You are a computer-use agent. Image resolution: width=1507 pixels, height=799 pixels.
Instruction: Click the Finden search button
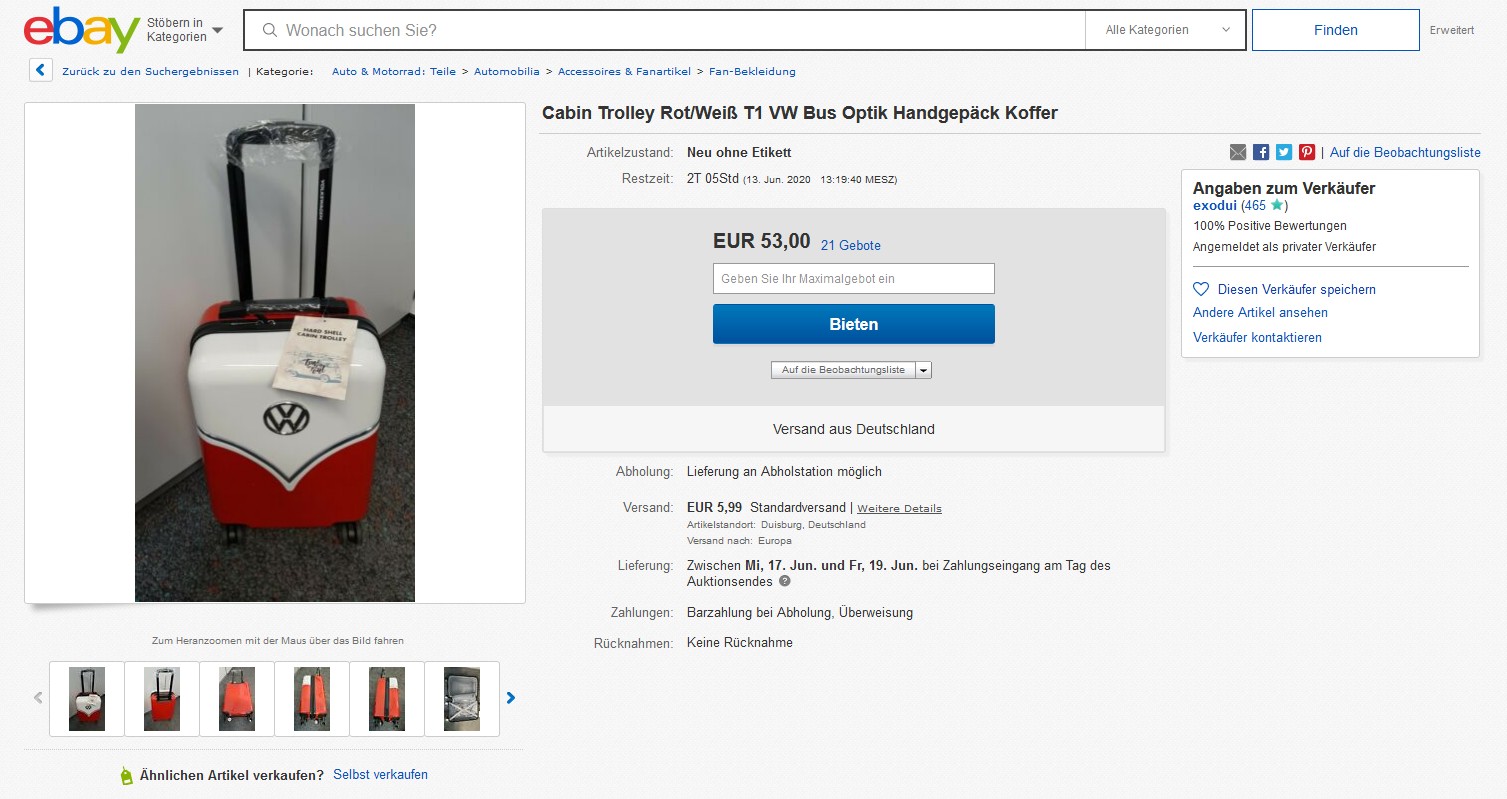click(x=1335, y=30)
